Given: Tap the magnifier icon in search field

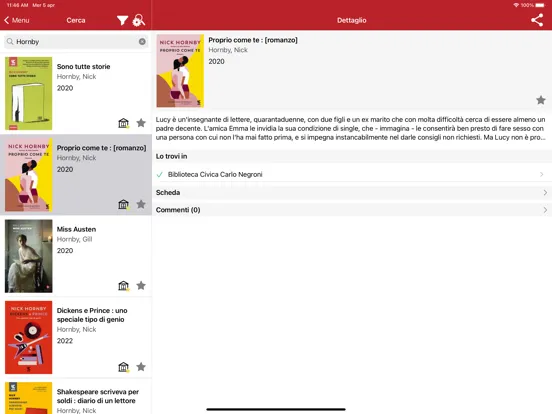Looking at the screenshot, I should point(10,42).
